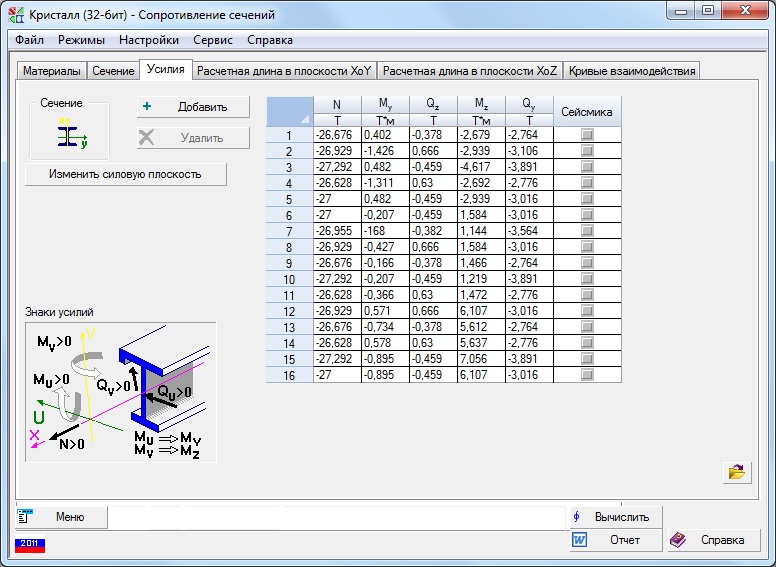776x567 pixels.
Task: Click Изменить силовую плоскость button
Action: pyautogui.click(x=126, y=174)
